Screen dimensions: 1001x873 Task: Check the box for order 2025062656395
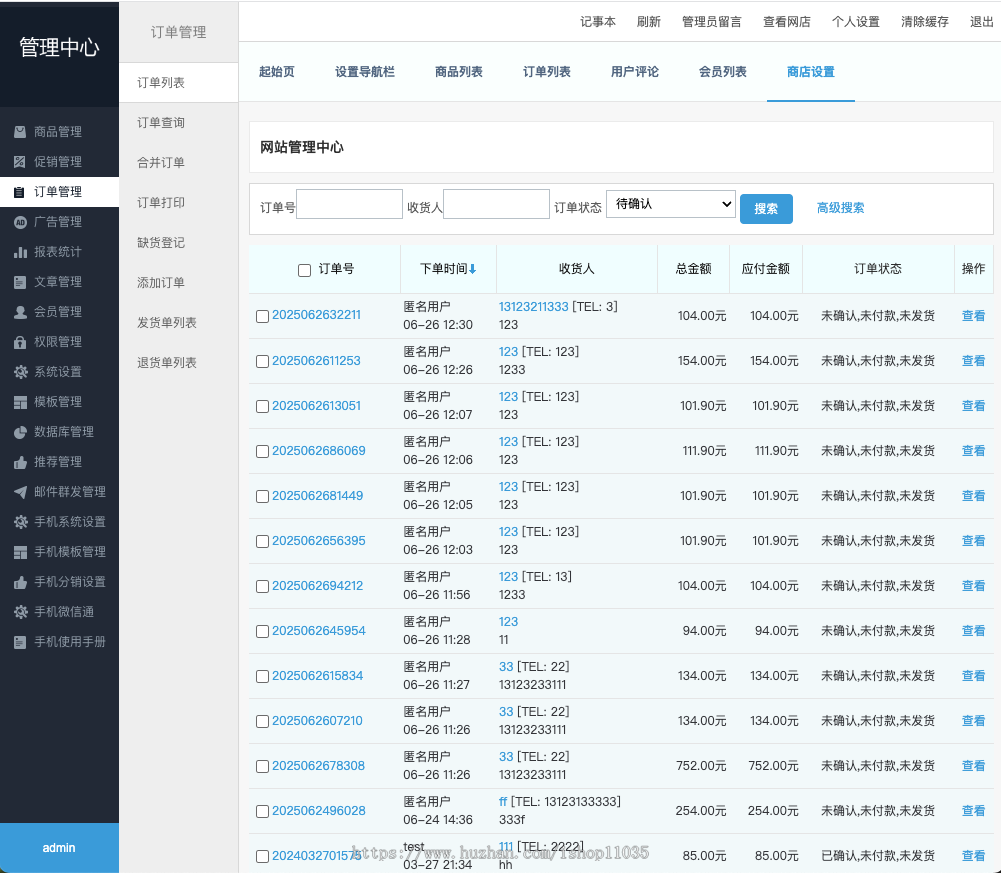[x=262, y=542]
